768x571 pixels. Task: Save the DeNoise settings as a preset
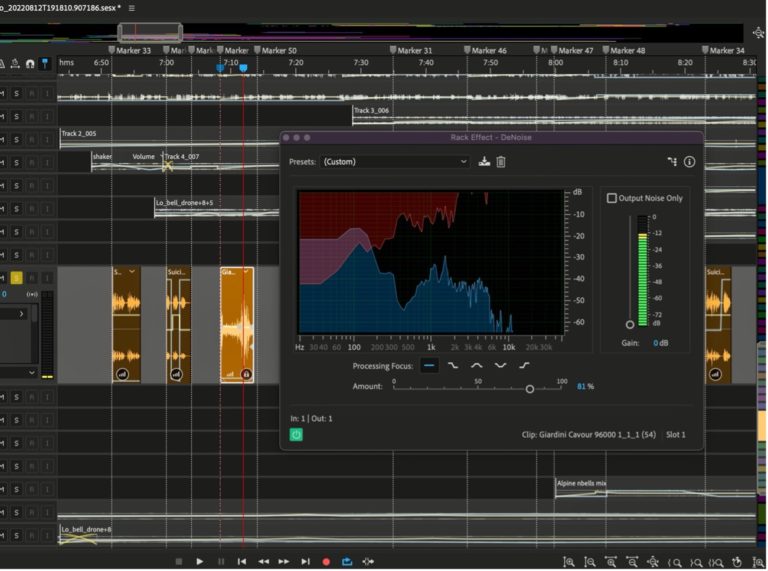coord(485,162)
